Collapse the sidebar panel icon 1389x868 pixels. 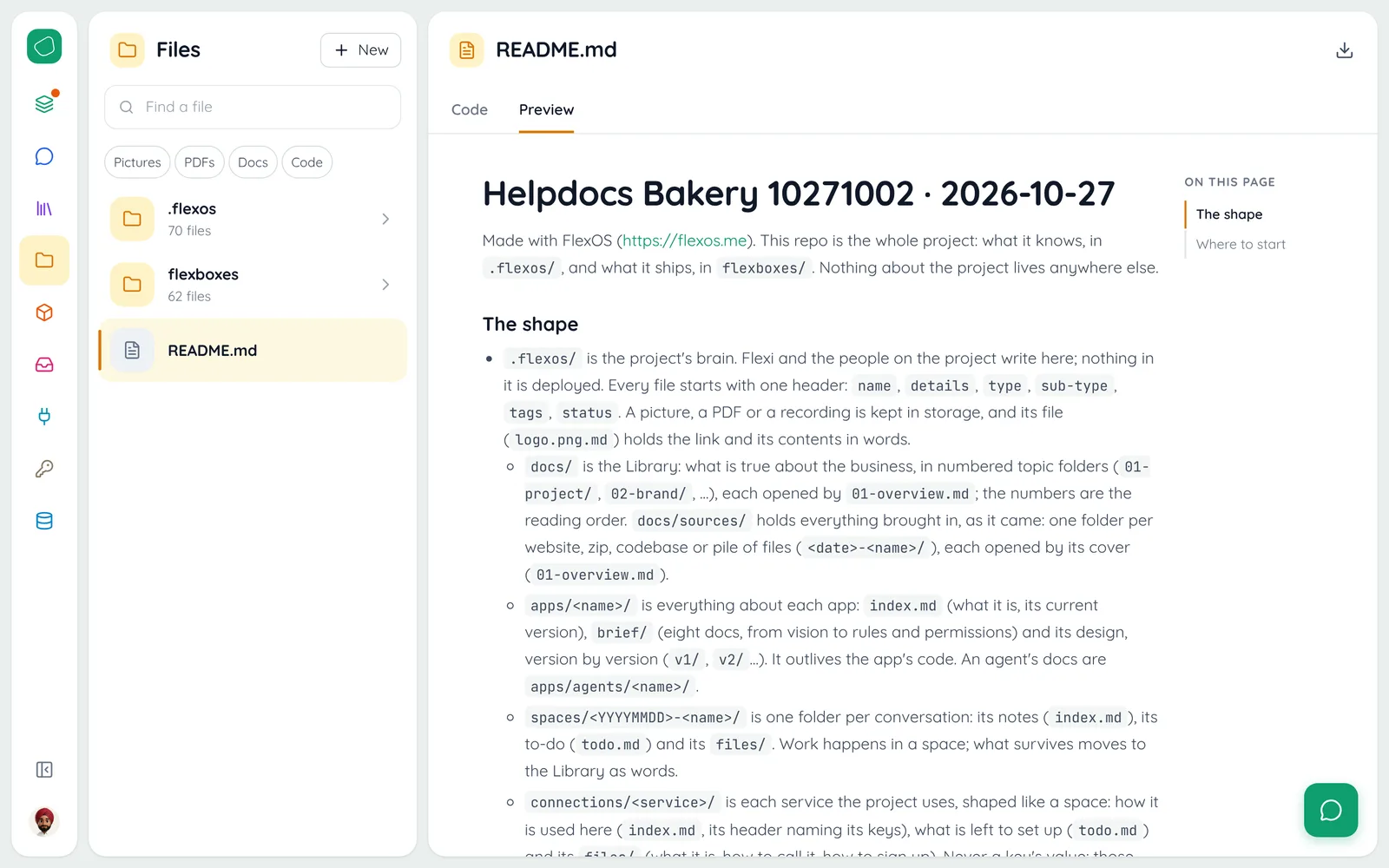pos(44,770)
